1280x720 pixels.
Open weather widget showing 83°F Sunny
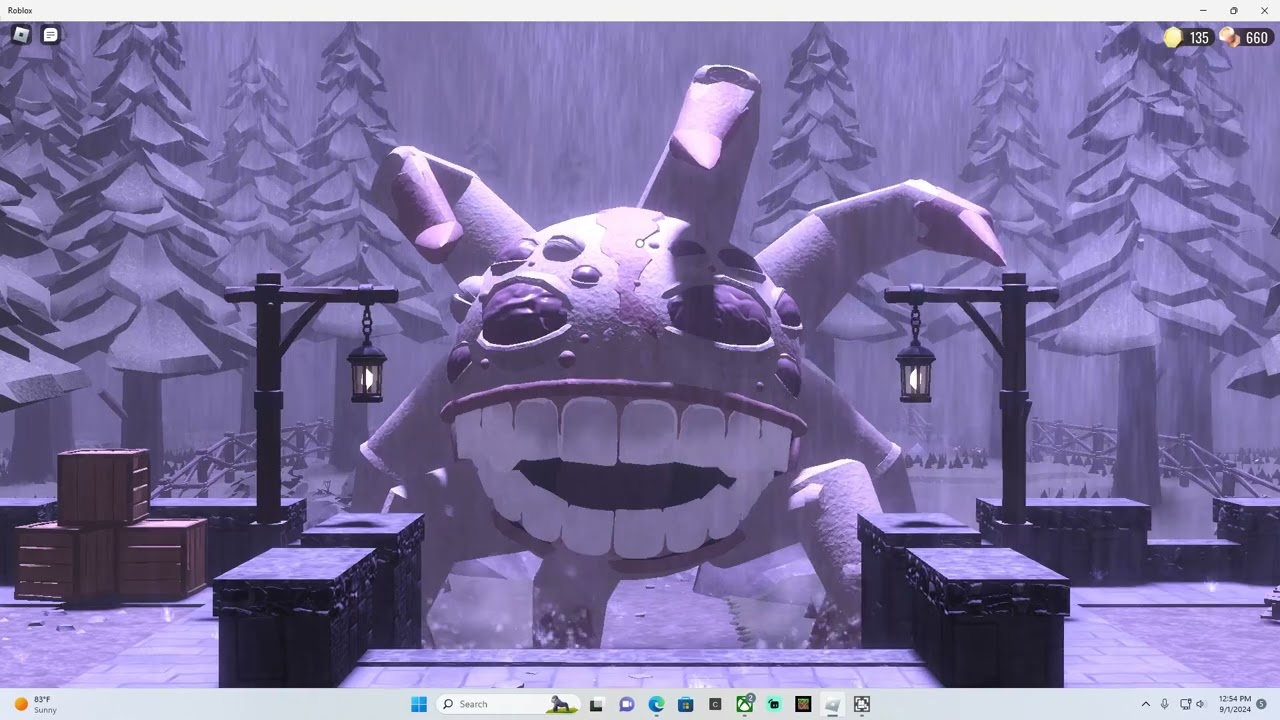[x=36, y=704]
